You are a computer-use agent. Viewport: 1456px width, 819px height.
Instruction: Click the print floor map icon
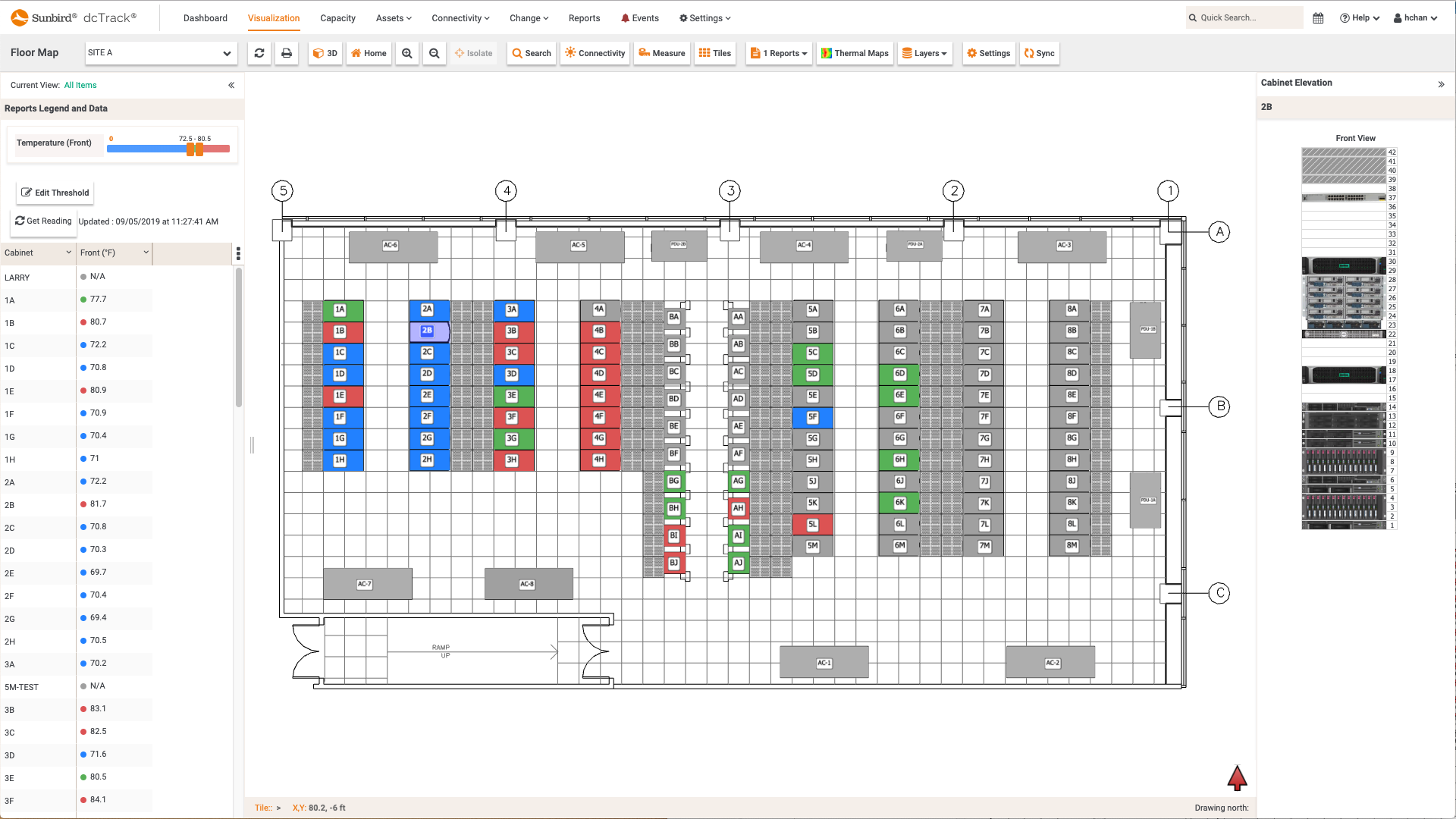click(287, 53)
